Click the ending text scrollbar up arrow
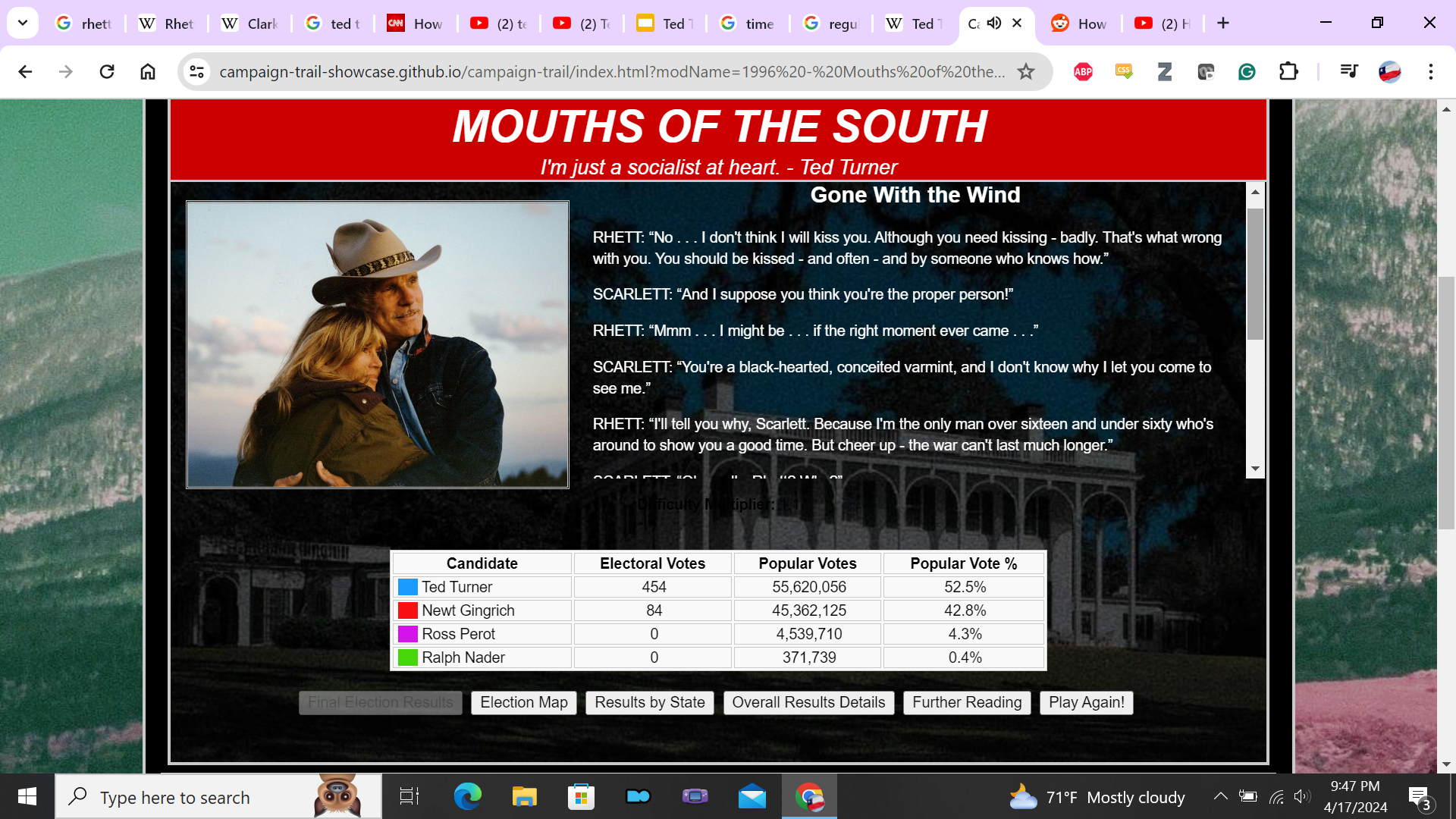Screen dimensions: 1456x819 click(1255, 192)
